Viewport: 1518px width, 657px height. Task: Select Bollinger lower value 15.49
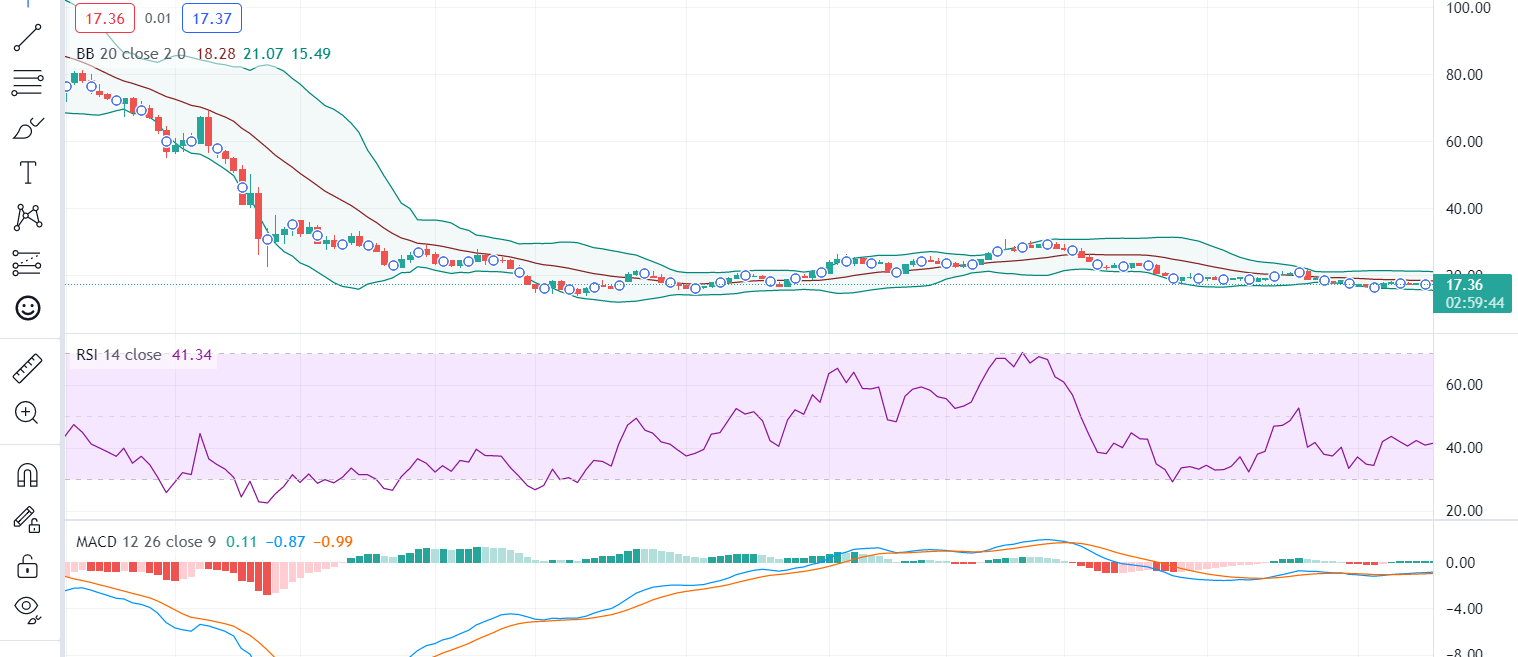pos(311,53)
